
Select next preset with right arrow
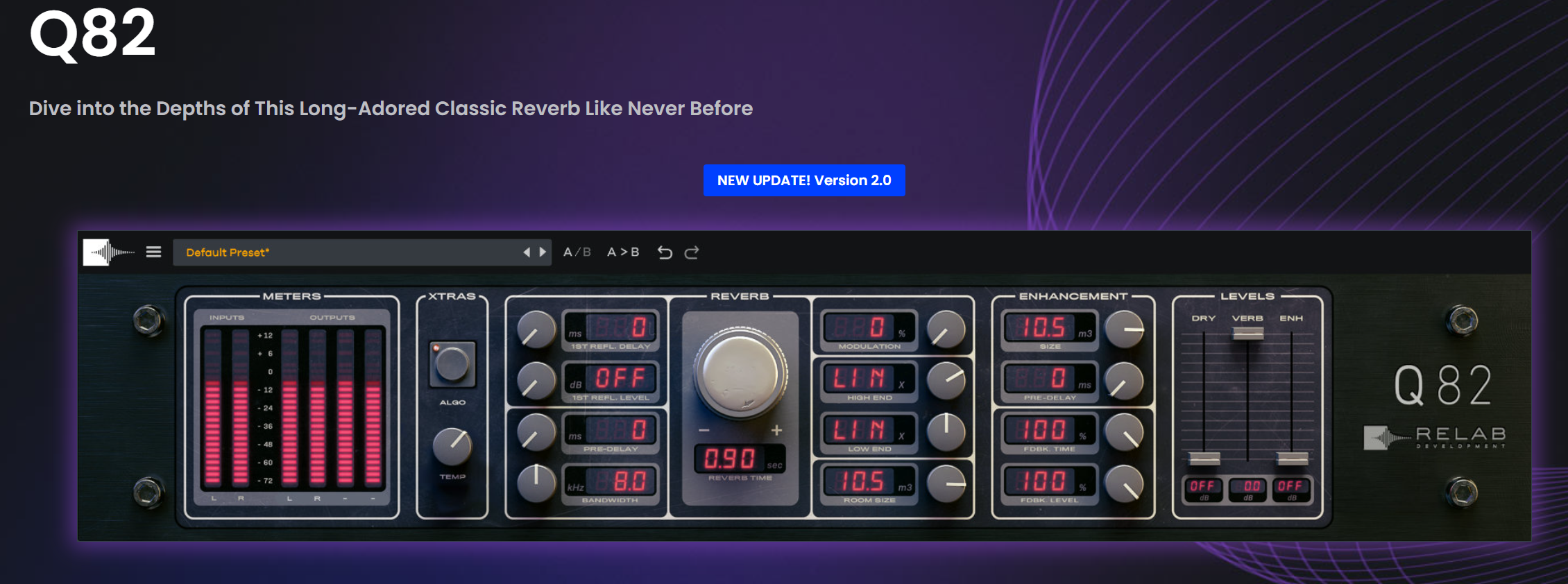pyautogui.click(x=543, y=252)
